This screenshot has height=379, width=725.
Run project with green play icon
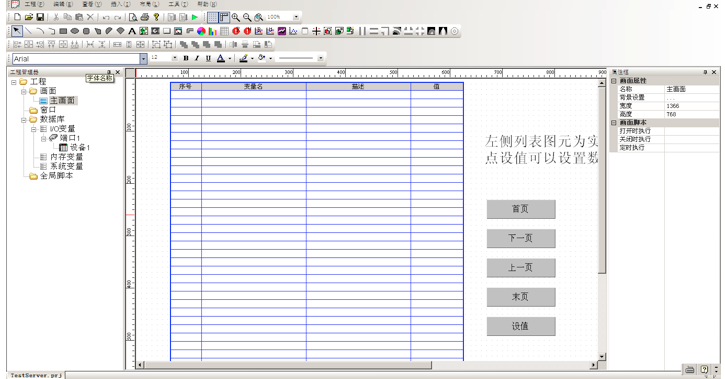click(195, 17)
